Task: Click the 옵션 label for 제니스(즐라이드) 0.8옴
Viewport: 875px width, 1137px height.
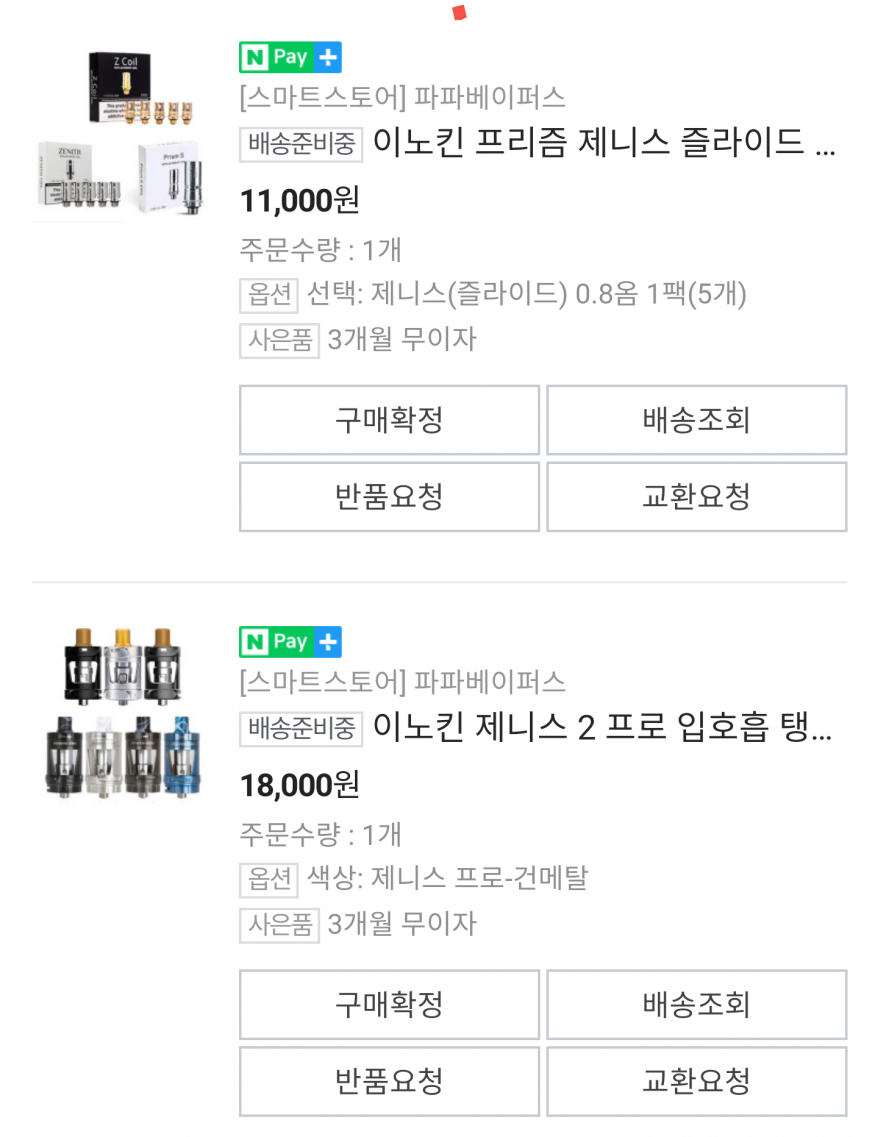Action: point(269,295)
